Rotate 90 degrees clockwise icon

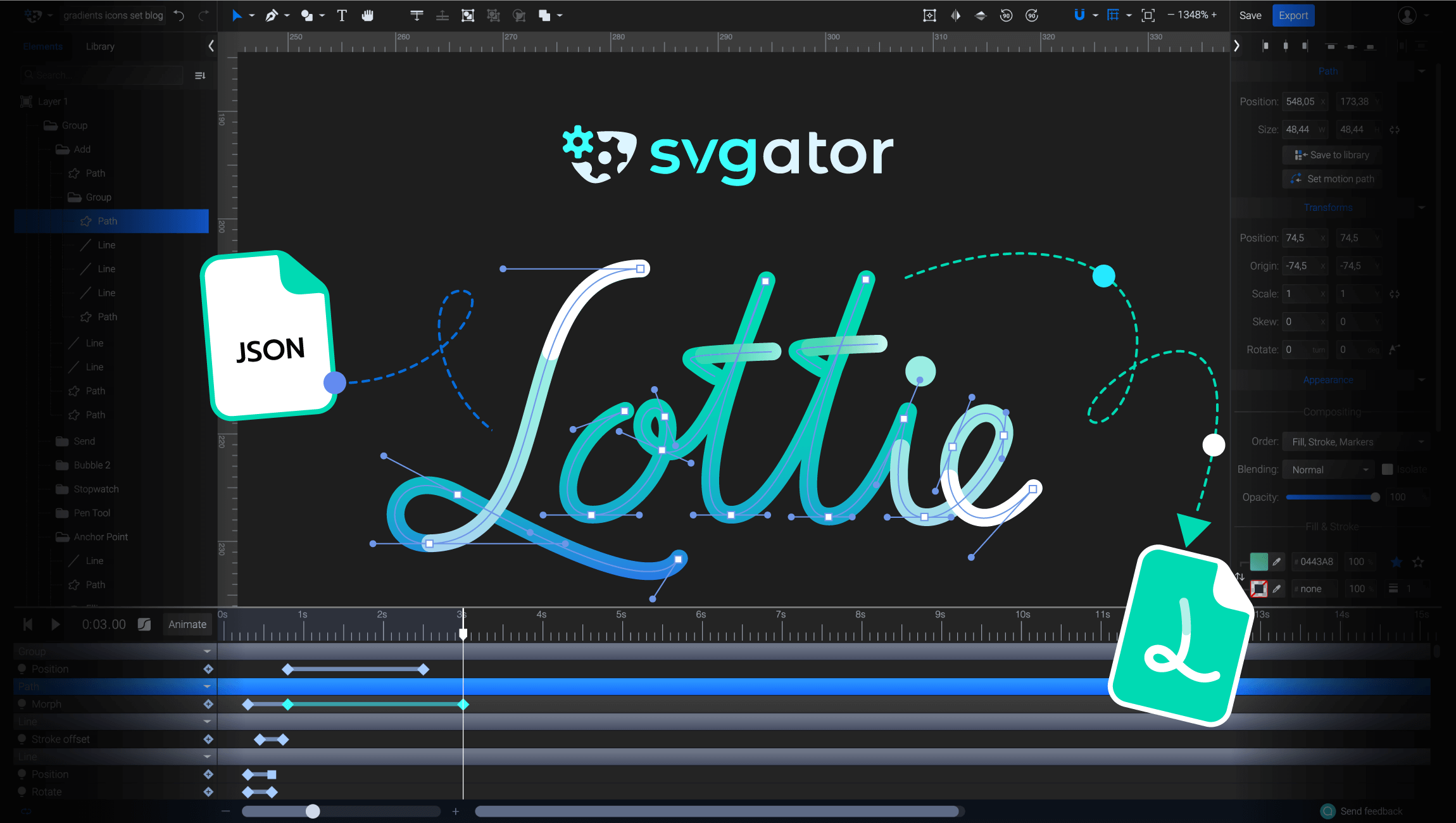point(1032,16)
